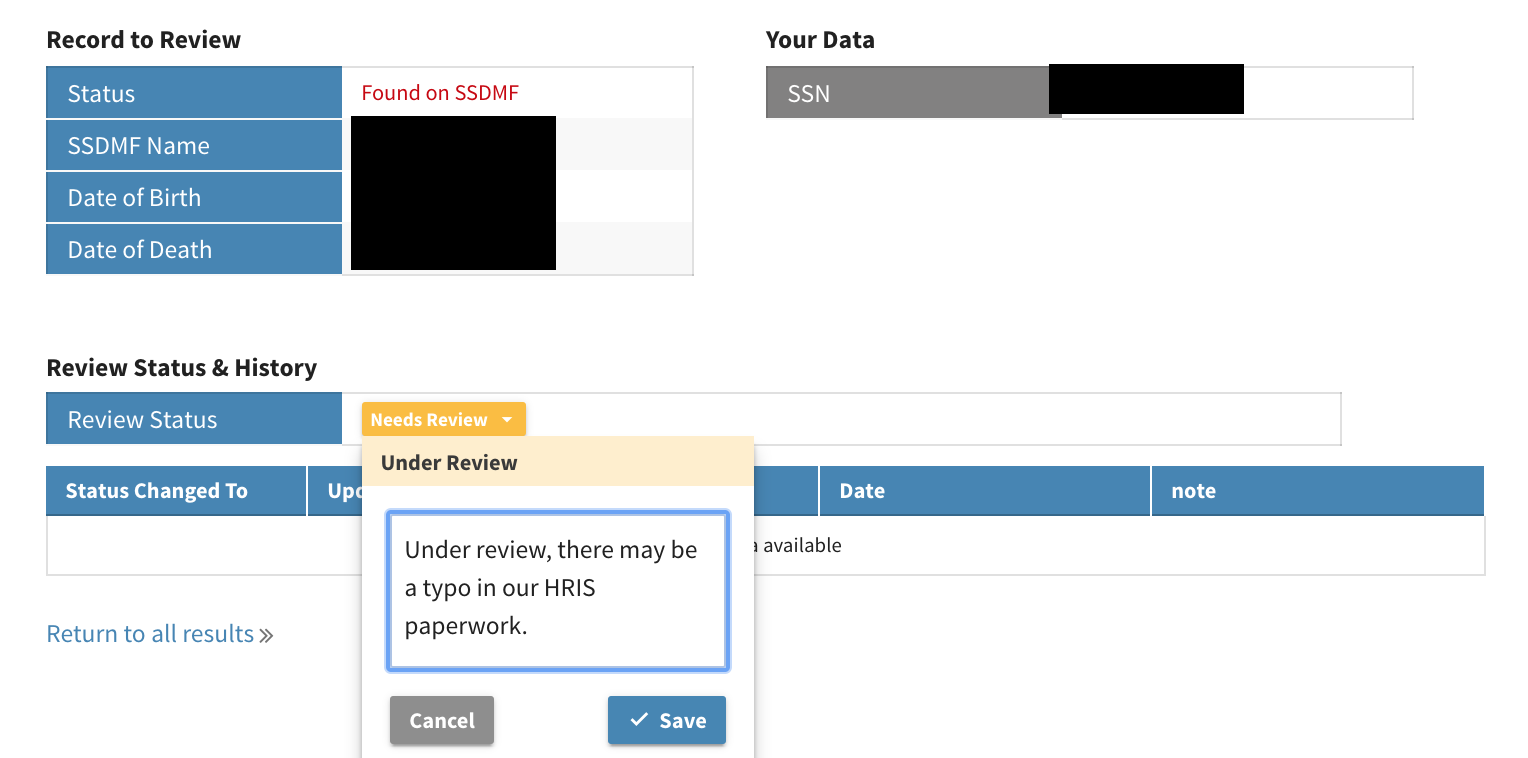Click the SSDMF Name row label
The image size is (1528, 758).
139,145
